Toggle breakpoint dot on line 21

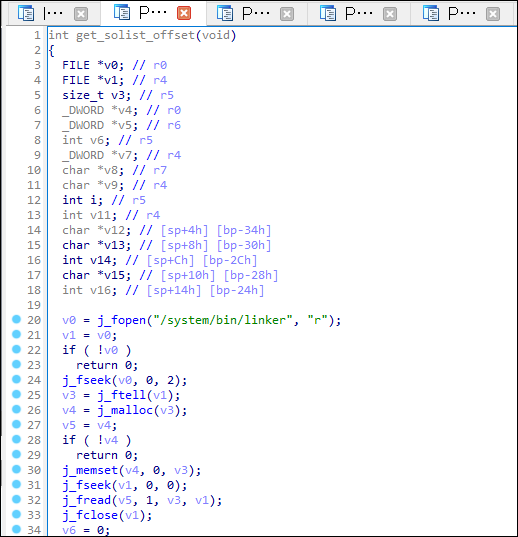click(x=16, y=334)
